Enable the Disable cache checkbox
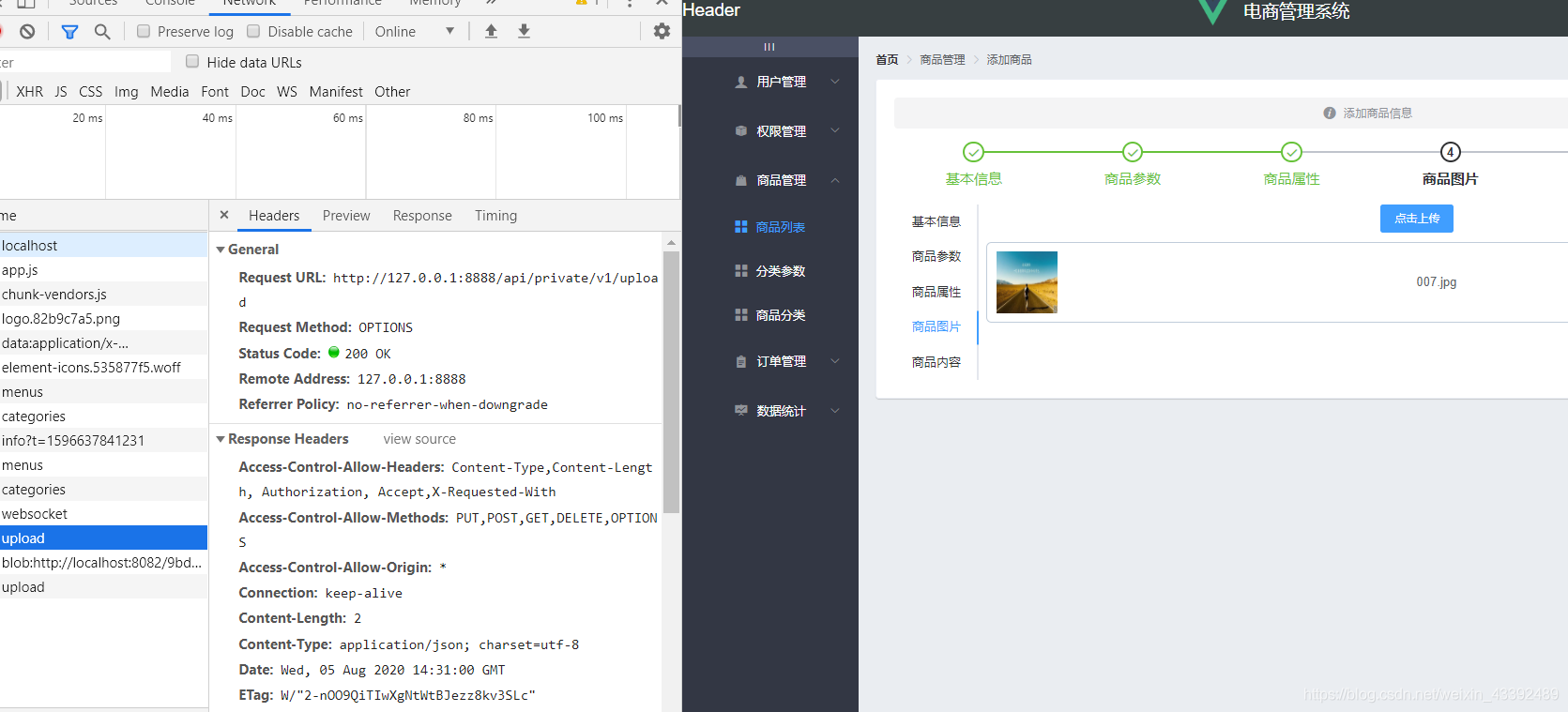The width and height of the screenshot is (1568, 712). 253,31
